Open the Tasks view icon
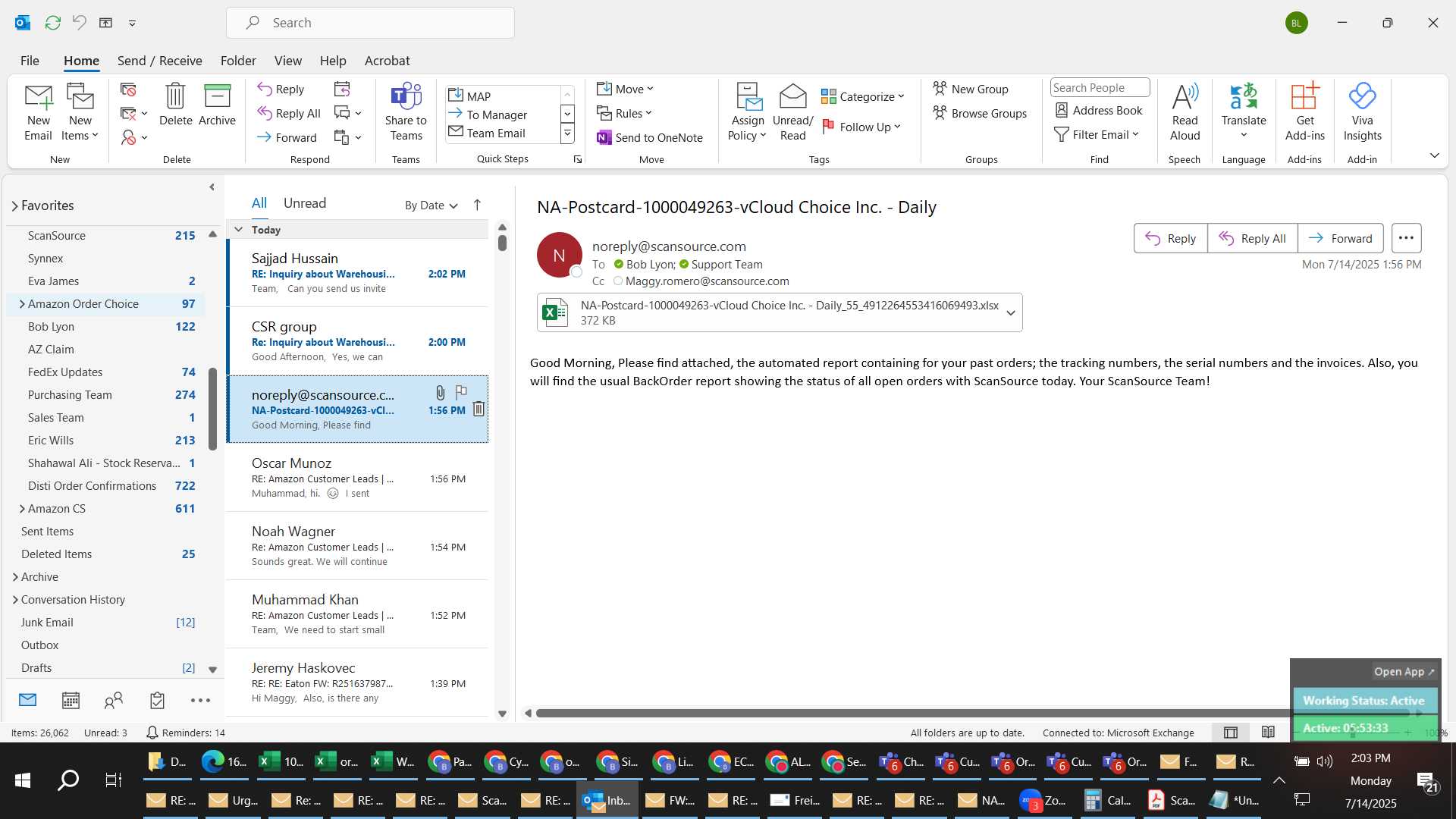This screenshot has height=819, width=1456. coord(157,700)
